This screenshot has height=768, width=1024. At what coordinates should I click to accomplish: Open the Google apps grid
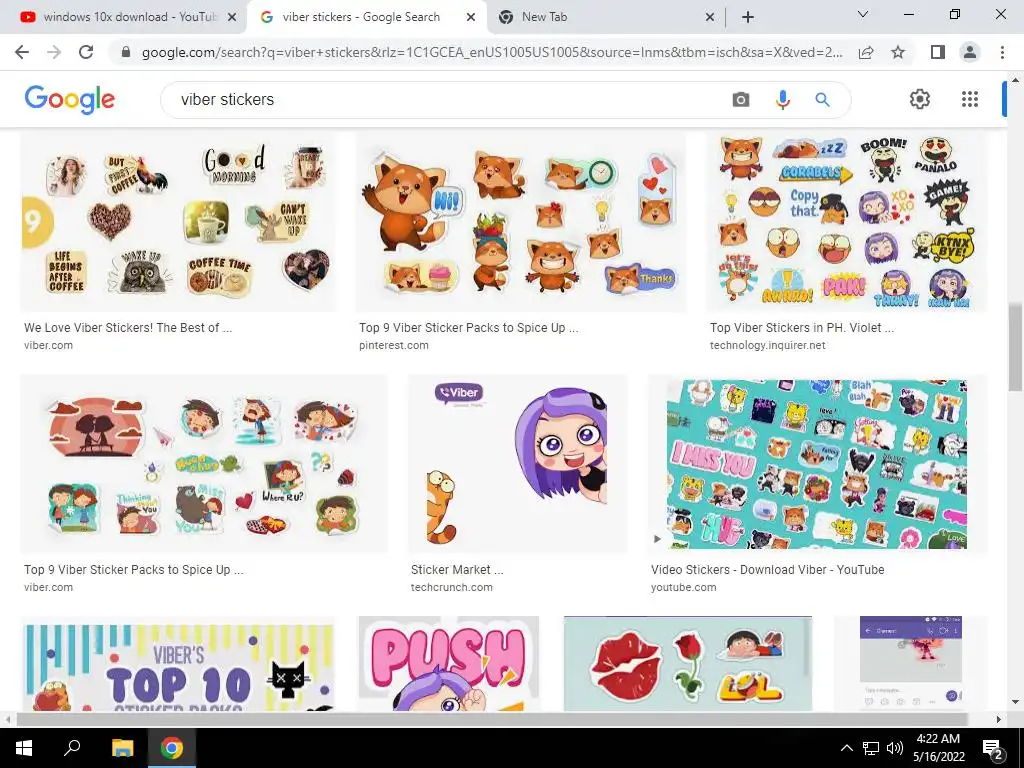[970, 99]
